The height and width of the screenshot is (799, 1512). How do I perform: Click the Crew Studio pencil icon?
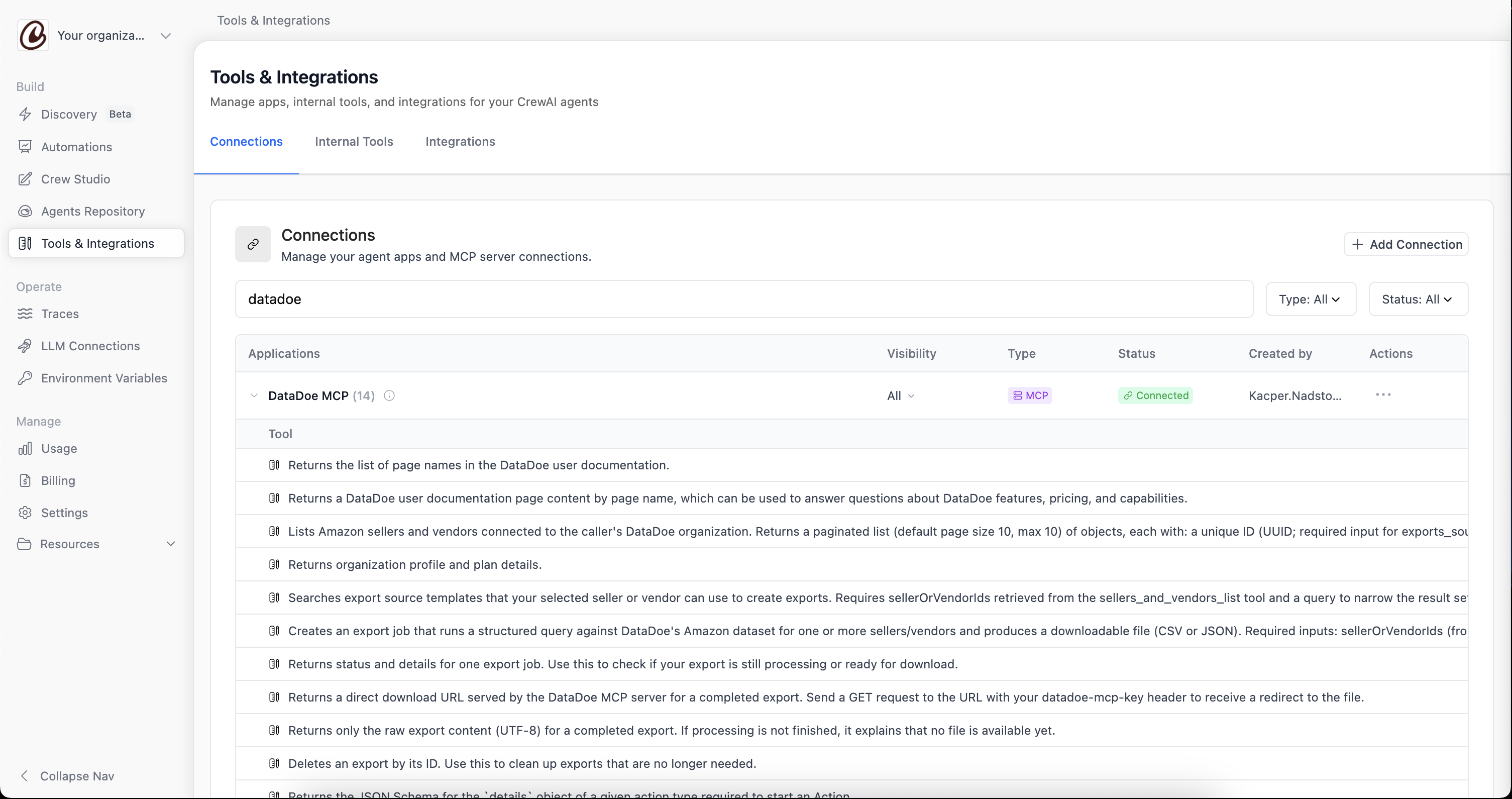[25, 179]
